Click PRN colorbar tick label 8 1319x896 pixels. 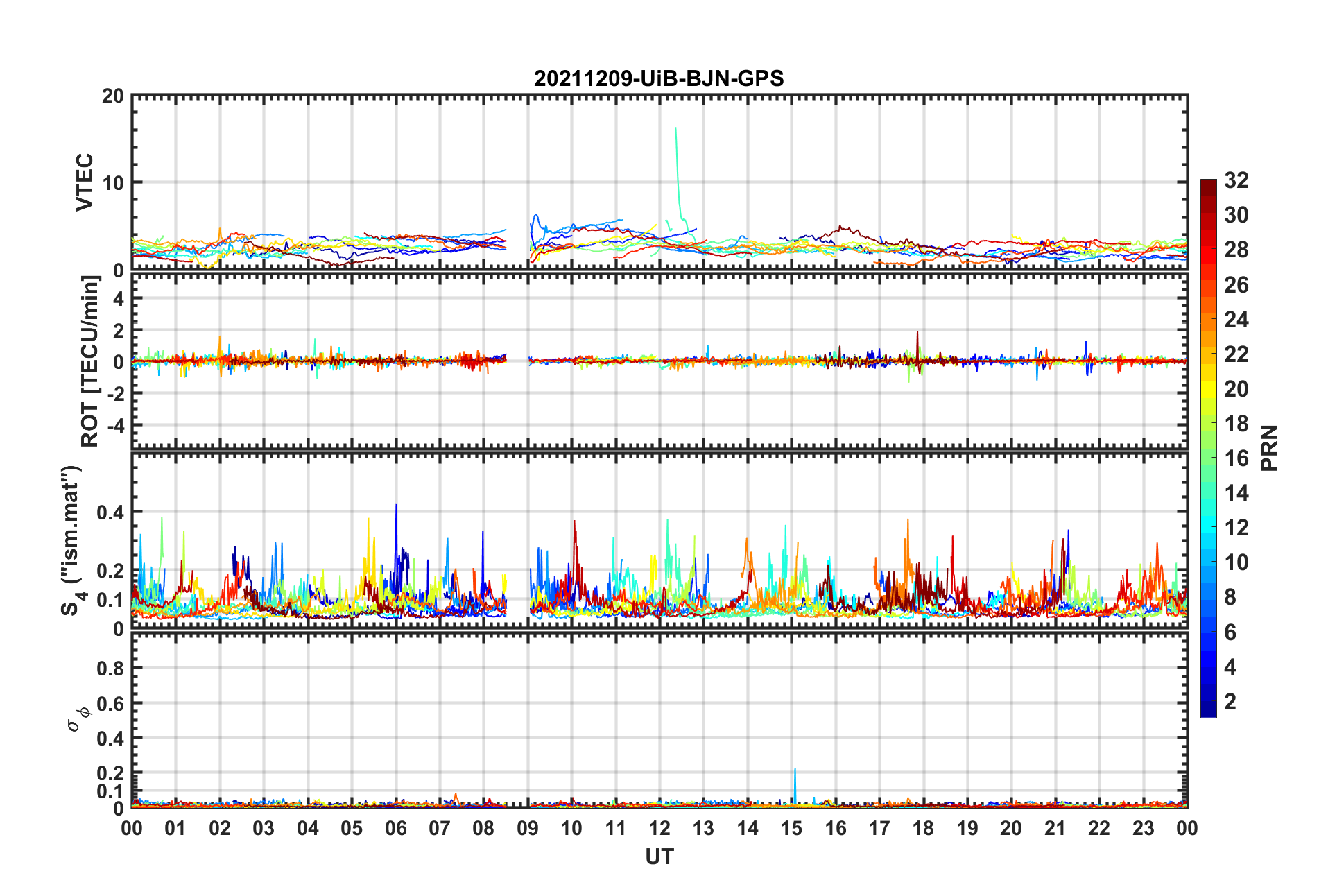point(1230,597)
